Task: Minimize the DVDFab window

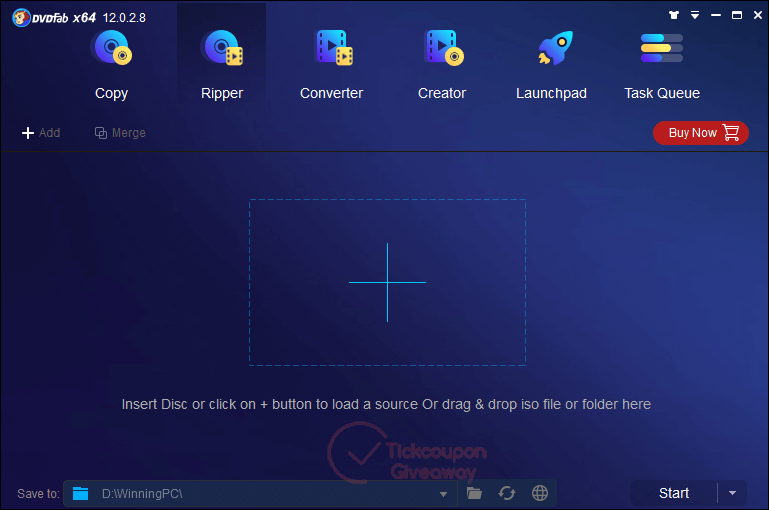Action: coord(716,15)
